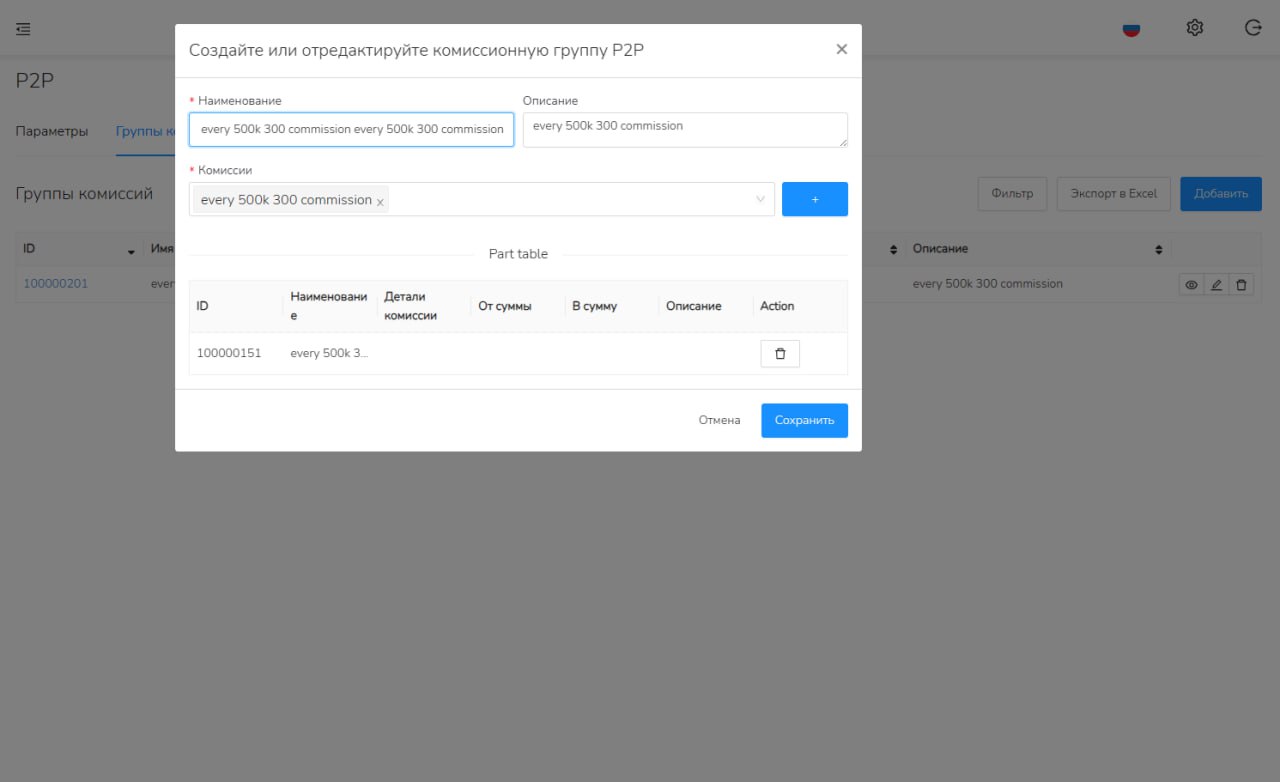Click the Отмена button
This screenshot has width=1280, height=782.
pyautogui.click(x=719, y=420)
